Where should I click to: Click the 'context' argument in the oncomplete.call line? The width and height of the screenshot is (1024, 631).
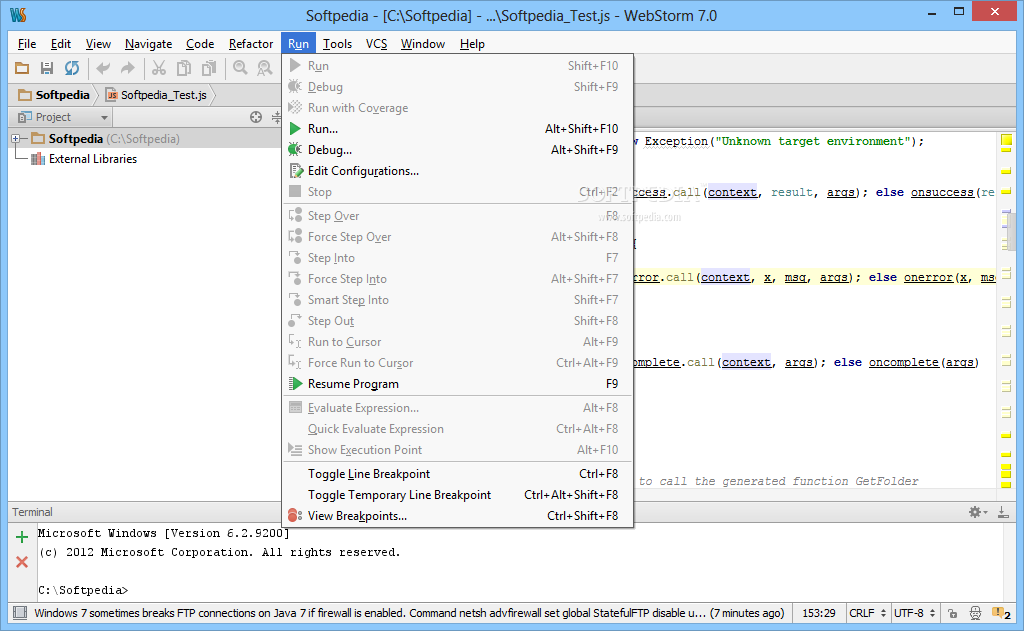pyautogui.click(x=746, y=362)
